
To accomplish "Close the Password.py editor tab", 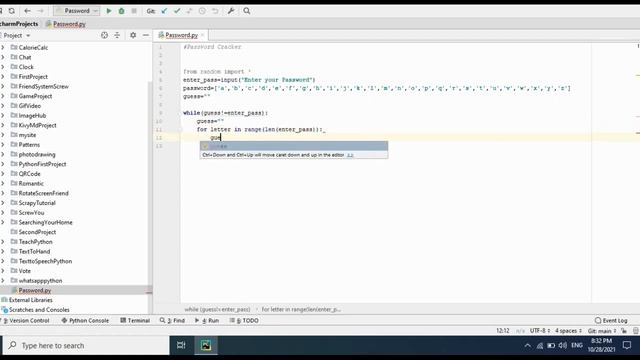I will [202, 36].
